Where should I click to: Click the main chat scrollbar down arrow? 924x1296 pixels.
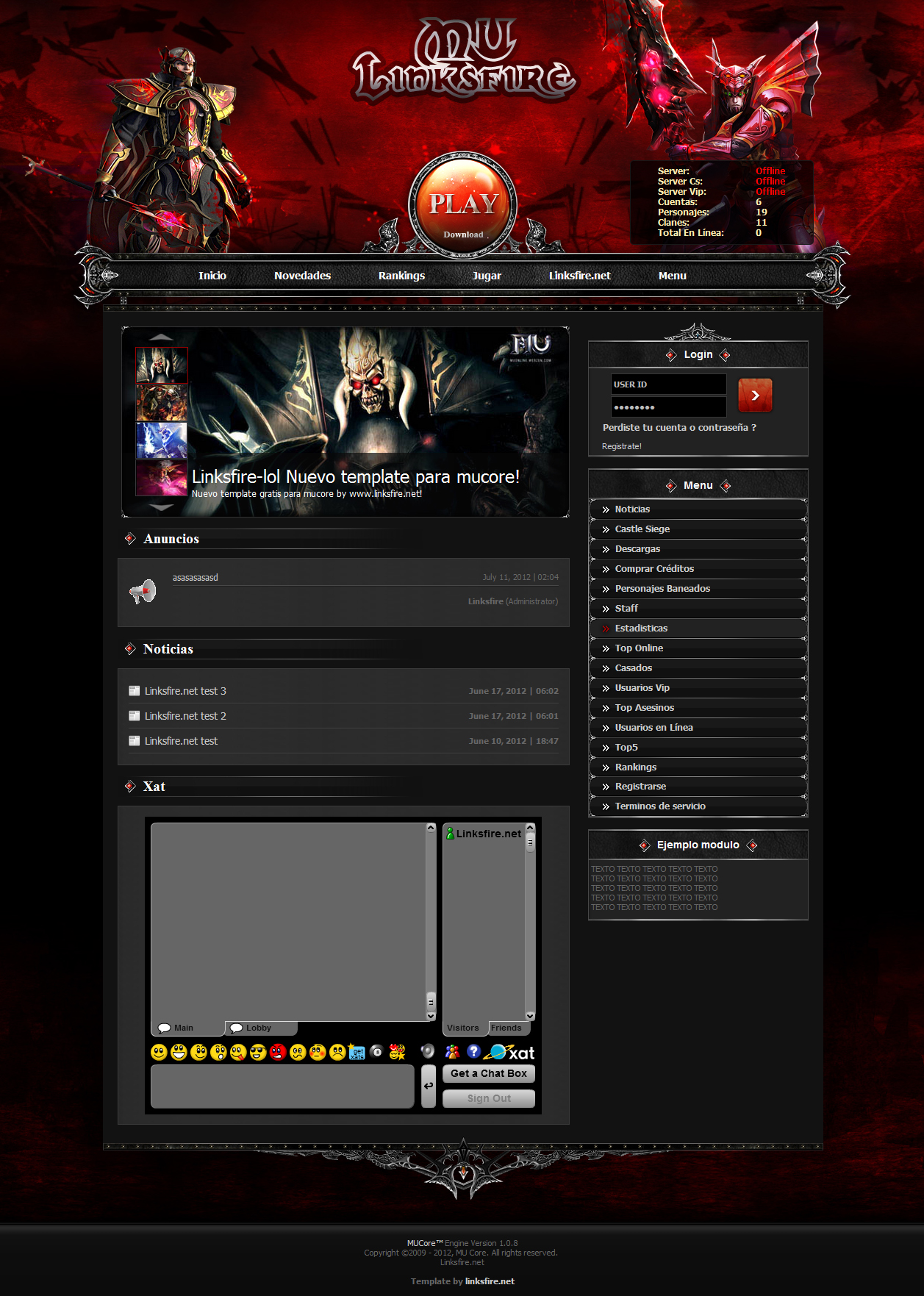click(431, 1016)
